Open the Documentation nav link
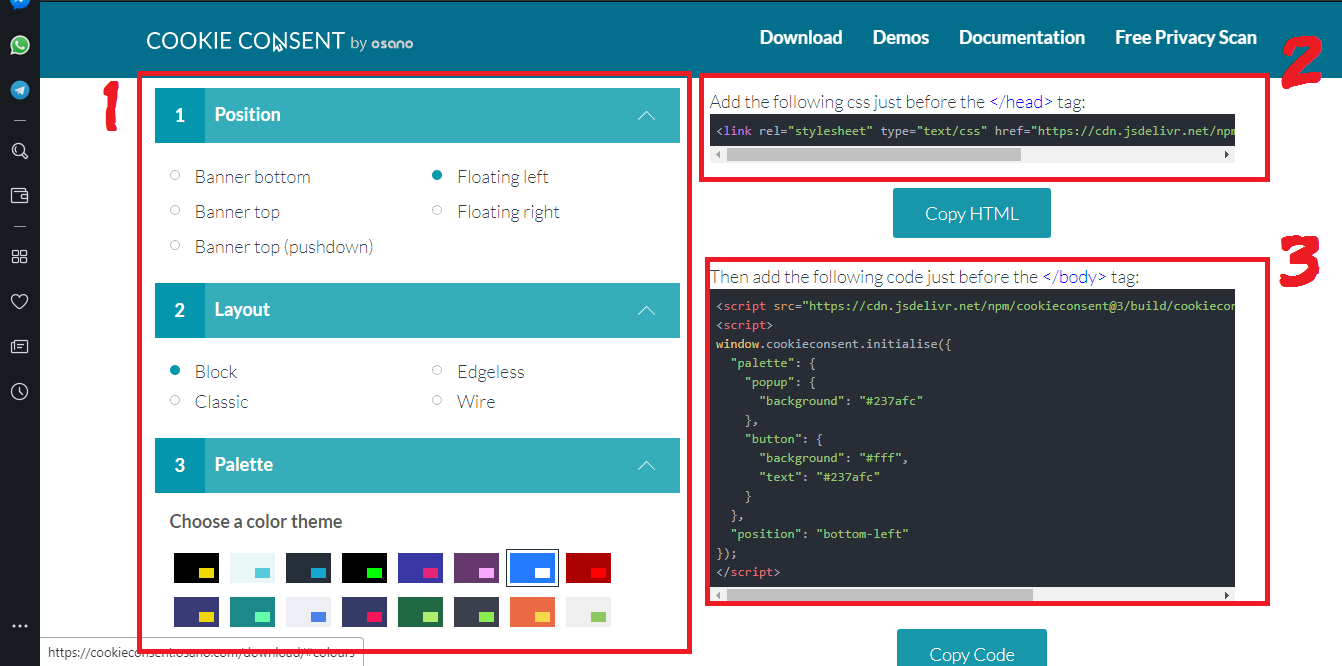The image size is (1342, 666). click(x=1021, y=38)
